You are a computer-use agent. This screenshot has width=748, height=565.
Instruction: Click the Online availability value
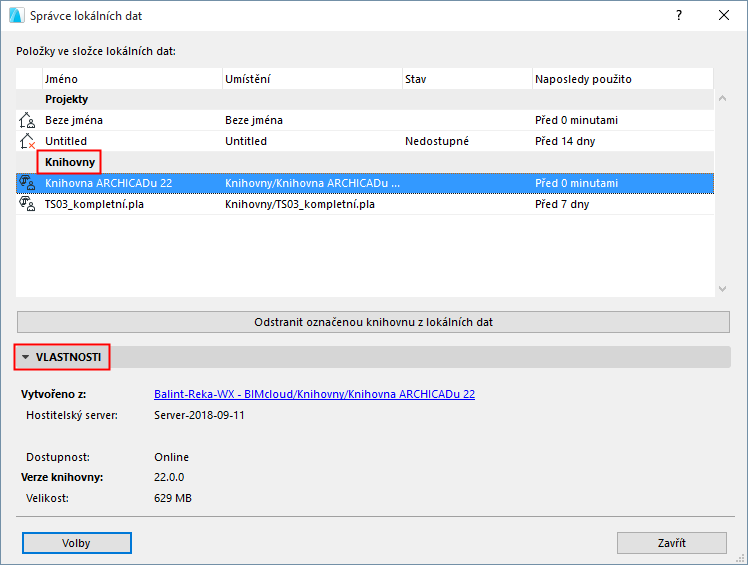(x=171, y=457)
